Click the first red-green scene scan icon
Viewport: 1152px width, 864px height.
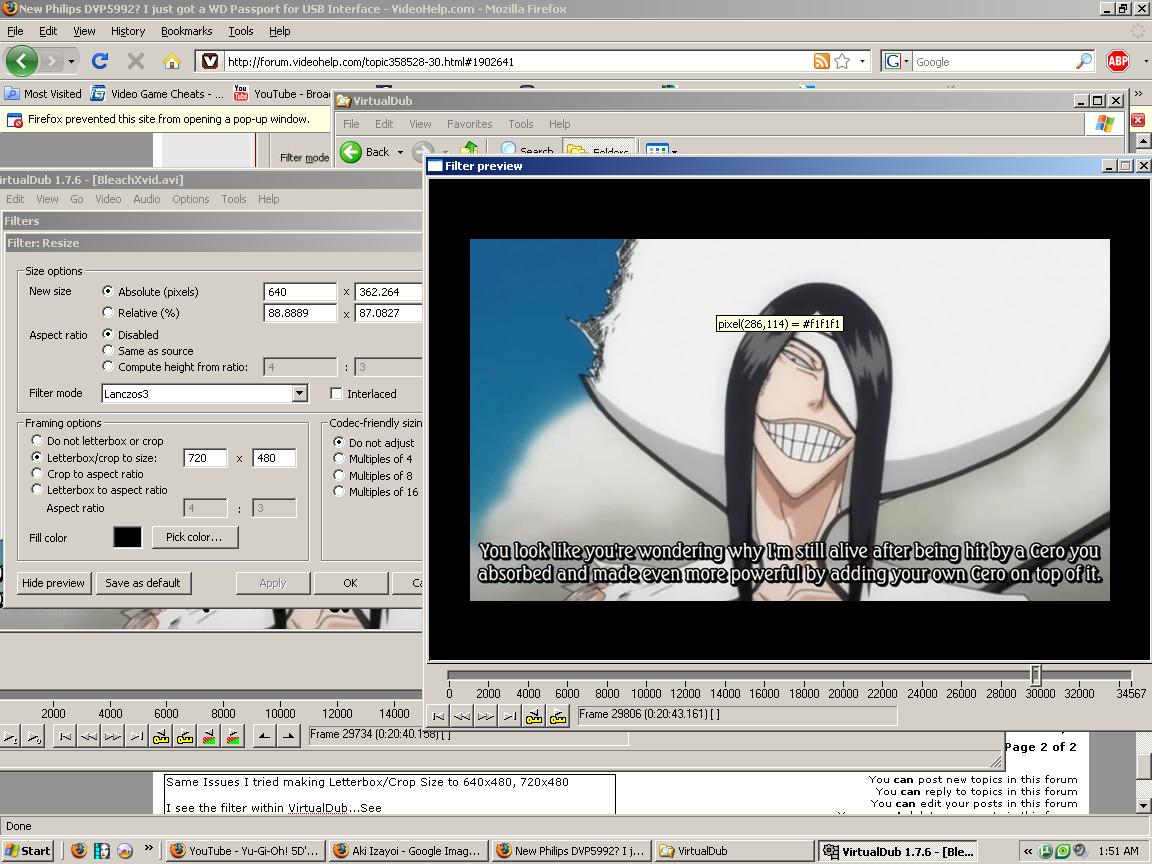tap(209, 735)
